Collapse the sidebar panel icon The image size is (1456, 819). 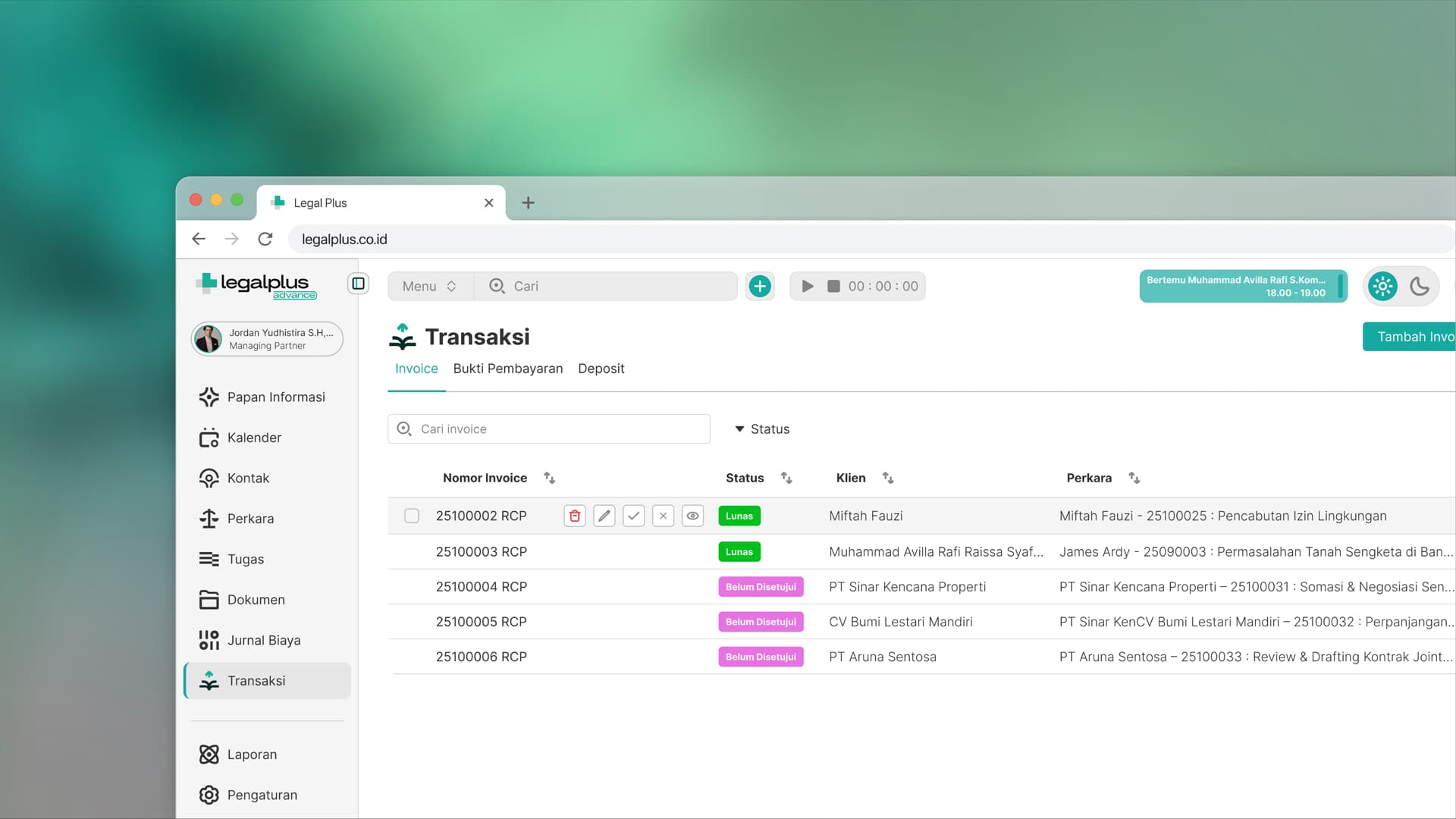(359, 284)
